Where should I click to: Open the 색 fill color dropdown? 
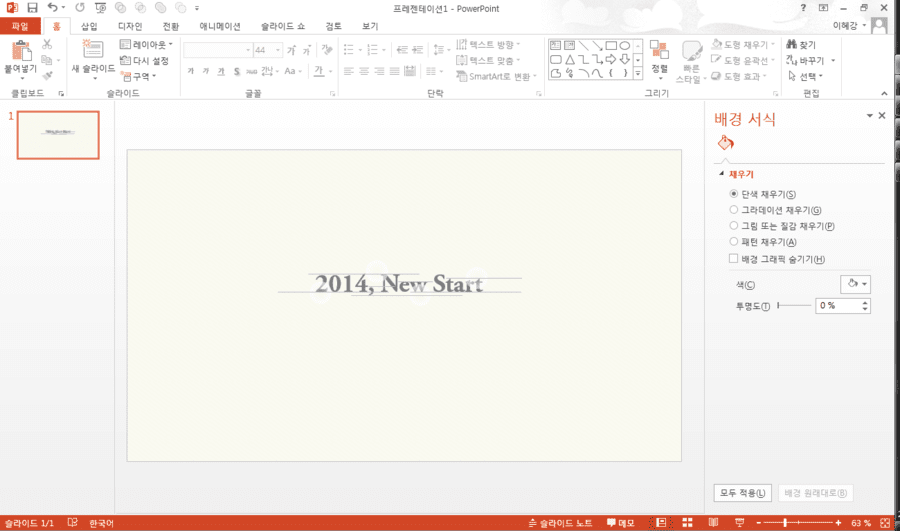pyautogui.click(x=855, y=284)
